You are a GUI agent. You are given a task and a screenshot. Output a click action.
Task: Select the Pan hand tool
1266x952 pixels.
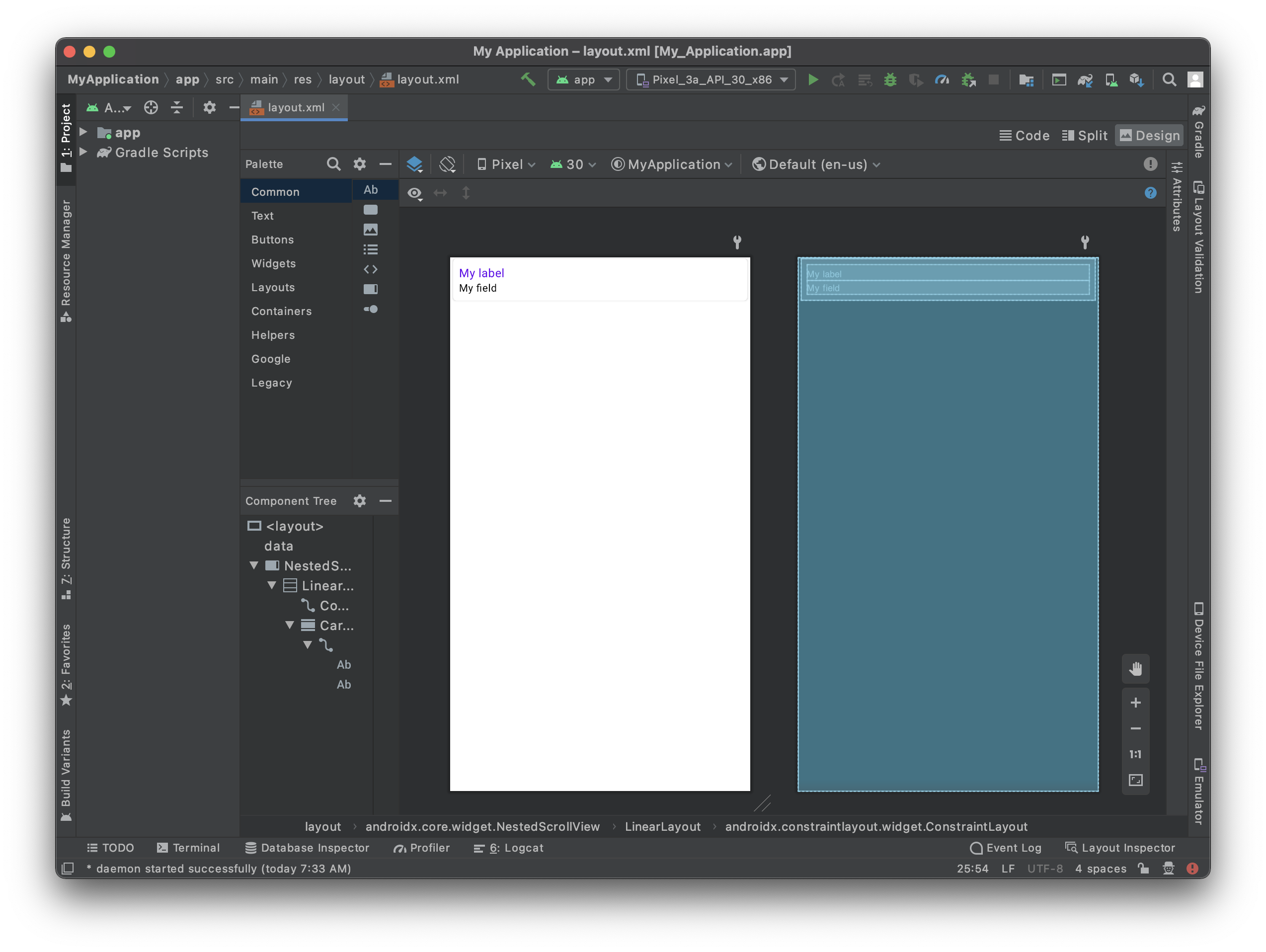[1135, 669]
